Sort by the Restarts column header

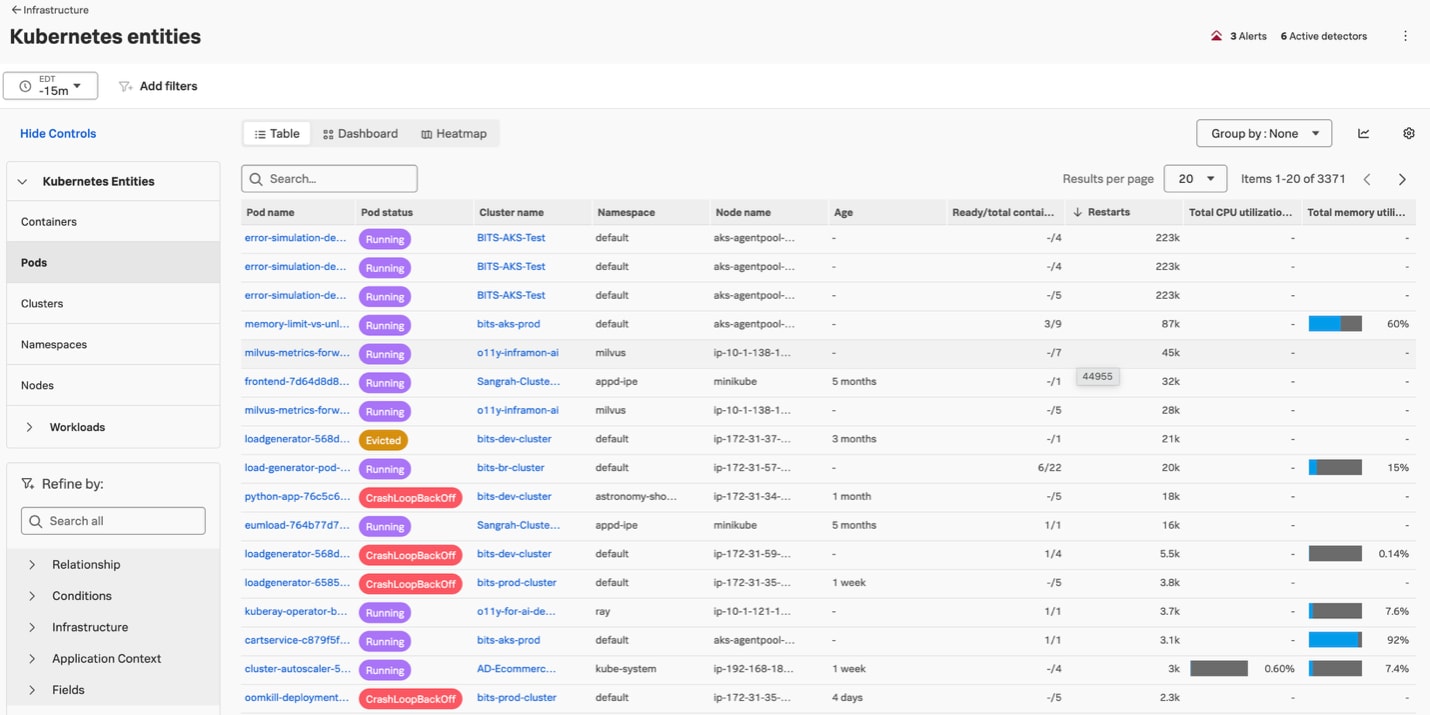(1108, 212)
